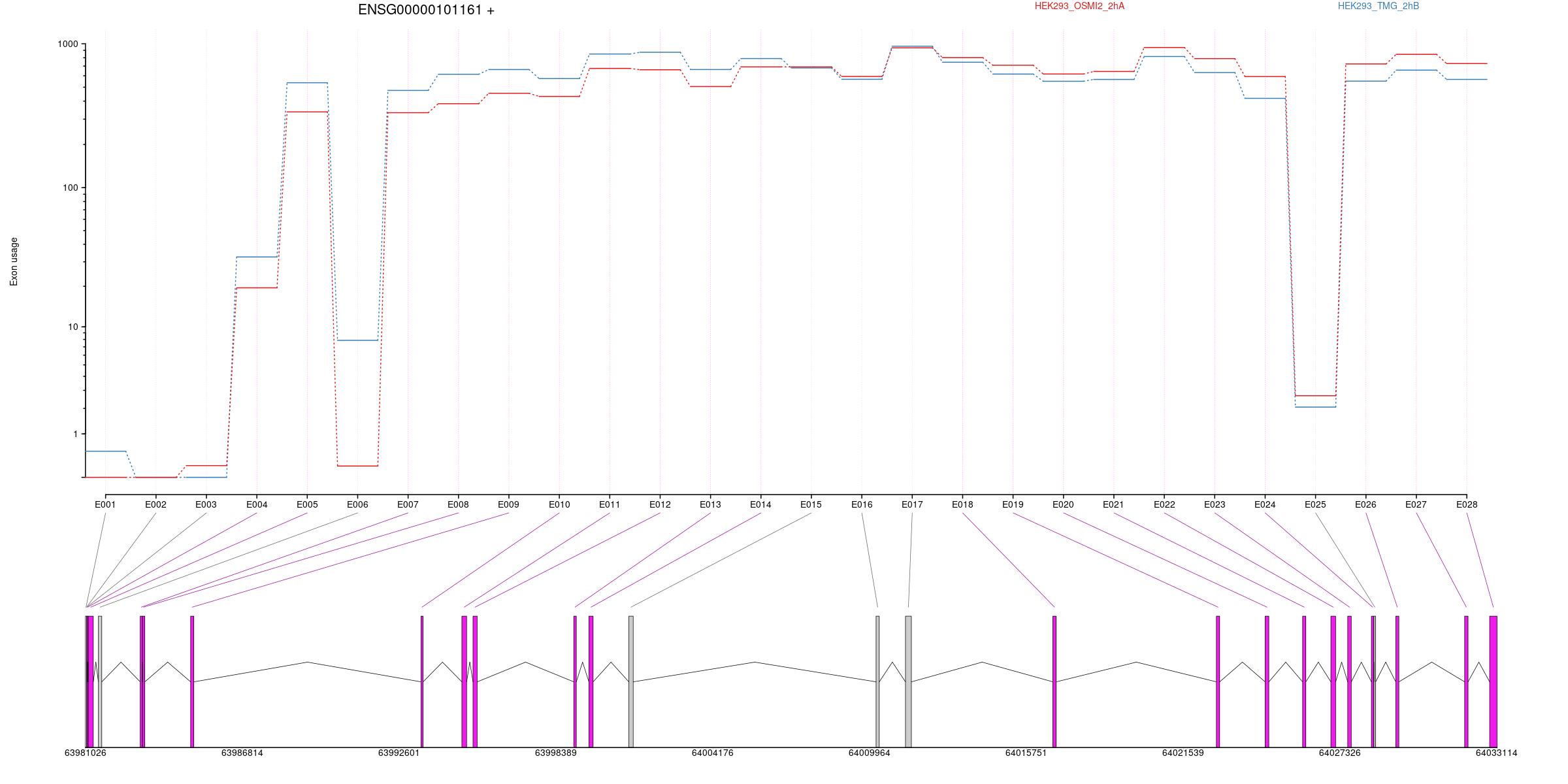The width and height of the screenshot is (1568, 784).
Task: Select exon label E017
Action: click(912, 504)
